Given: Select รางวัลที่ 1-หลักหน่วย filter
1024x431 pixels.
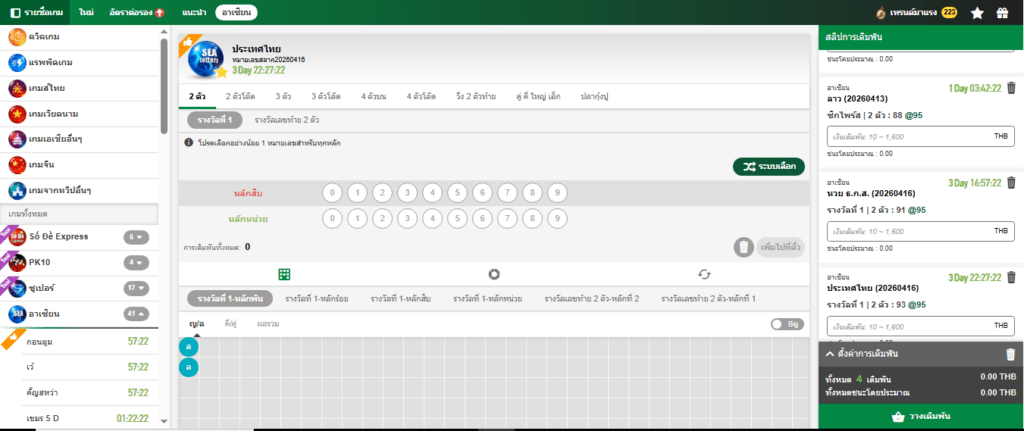Looking at the screenshot, I should pos(487,299).
